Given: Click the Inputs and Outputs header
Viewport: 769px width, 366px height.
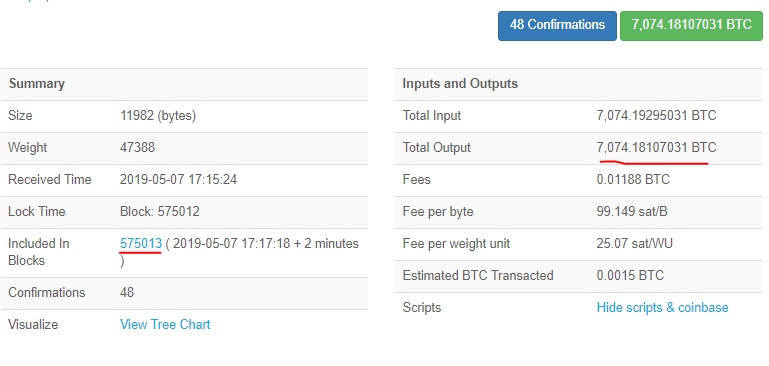Looking at the screenshot, I should click(460, 83).
